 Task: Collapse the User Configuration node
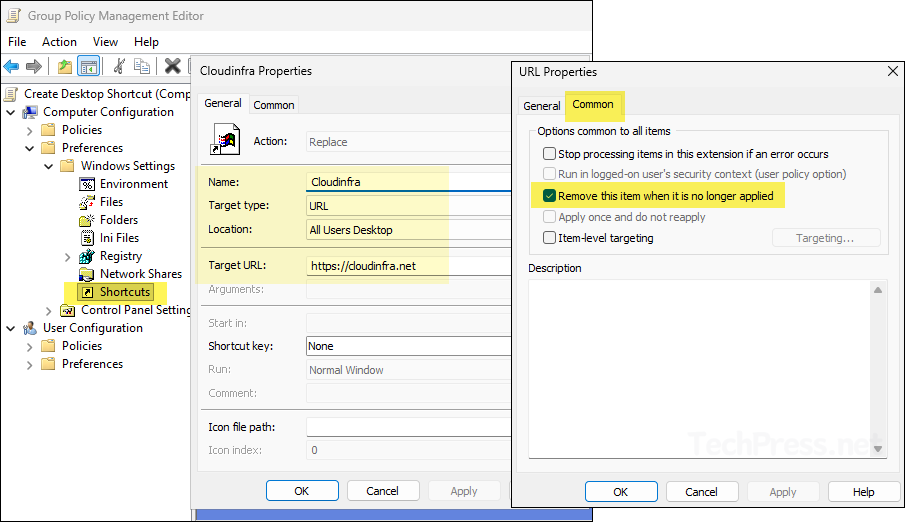coord(10,329)
